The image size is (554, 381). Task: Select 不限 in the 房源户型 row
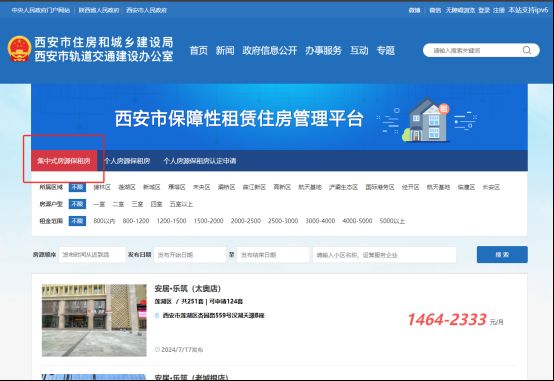(x=77, y=204)
